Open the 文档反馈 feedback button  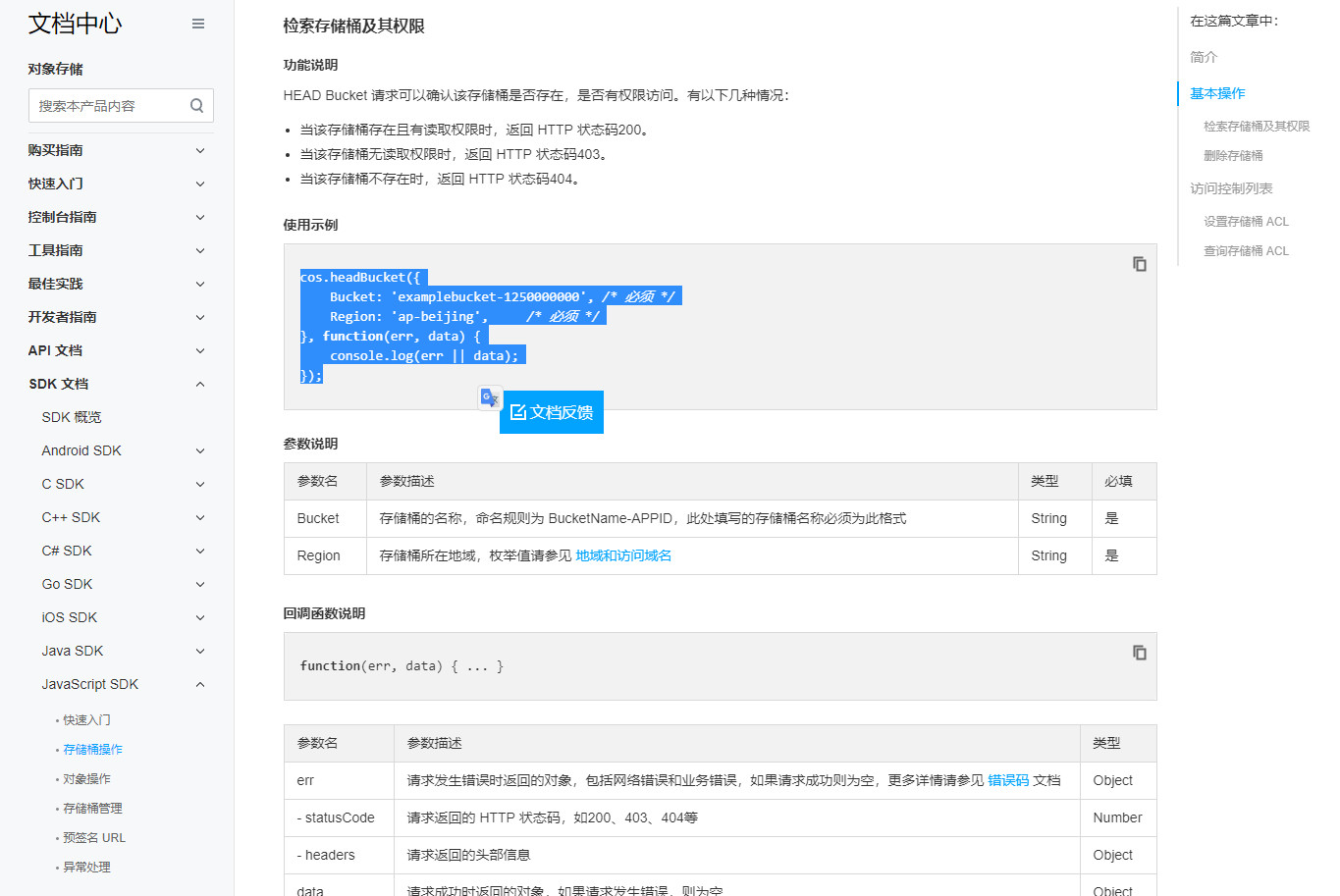(552, 412)
